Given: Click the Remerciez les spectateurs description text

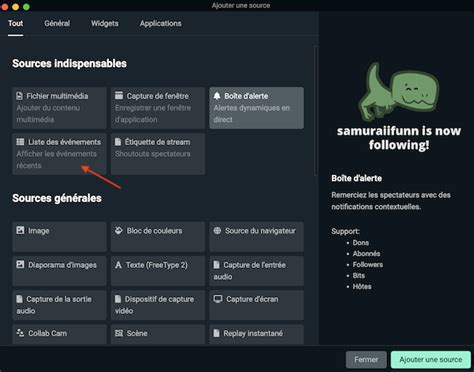Looking at the screenshot, I should [x=391, y=201].
